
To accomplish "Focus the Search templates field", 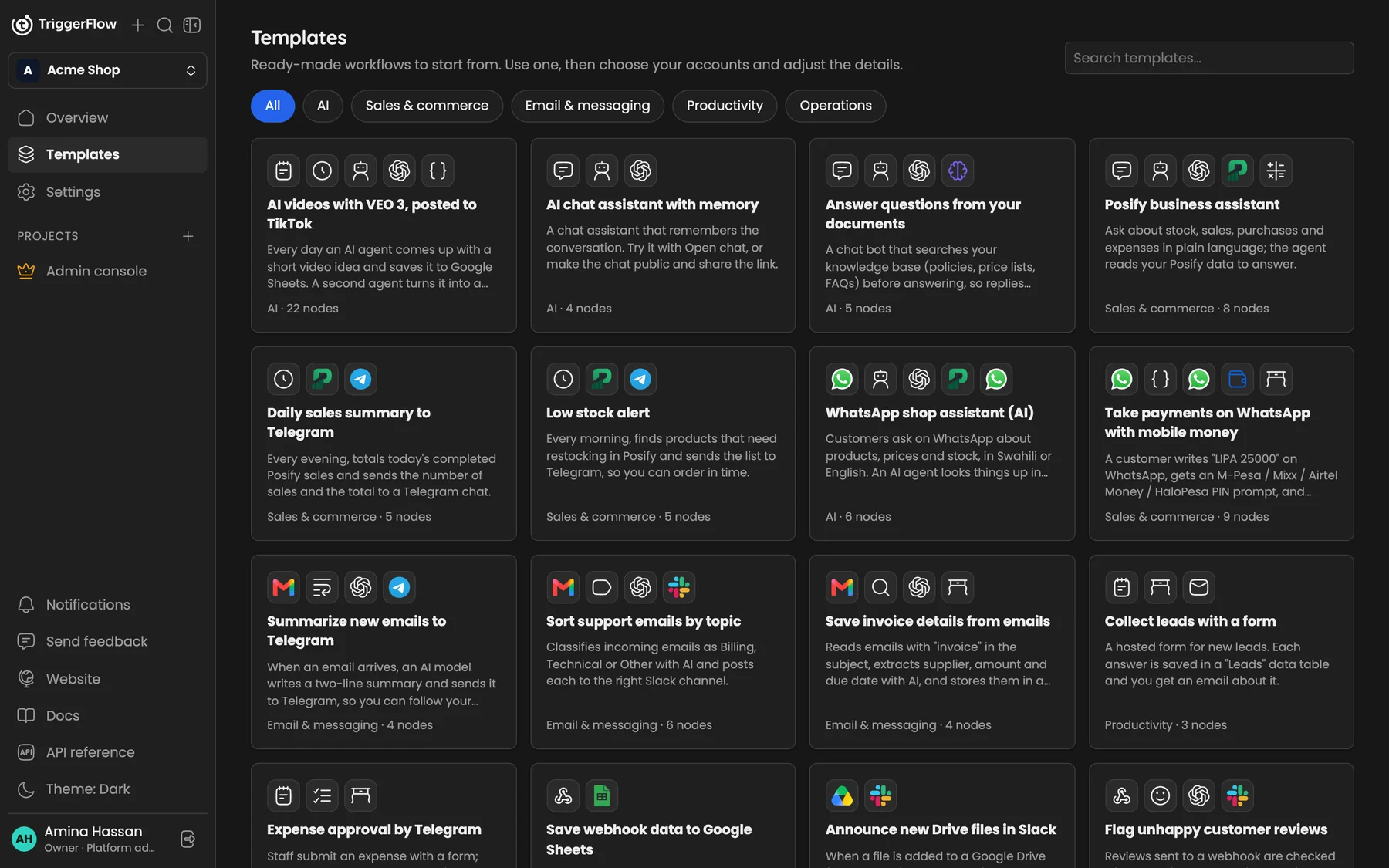I will 1209,58.
